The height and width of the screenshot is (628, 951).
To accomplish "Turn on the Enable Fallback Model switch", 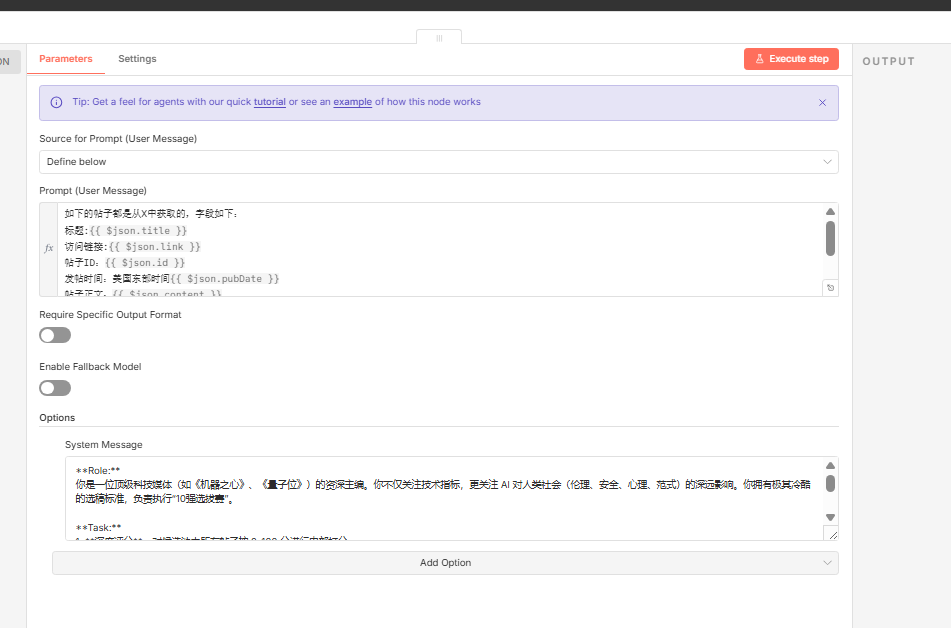I will [x=55, y=387].
